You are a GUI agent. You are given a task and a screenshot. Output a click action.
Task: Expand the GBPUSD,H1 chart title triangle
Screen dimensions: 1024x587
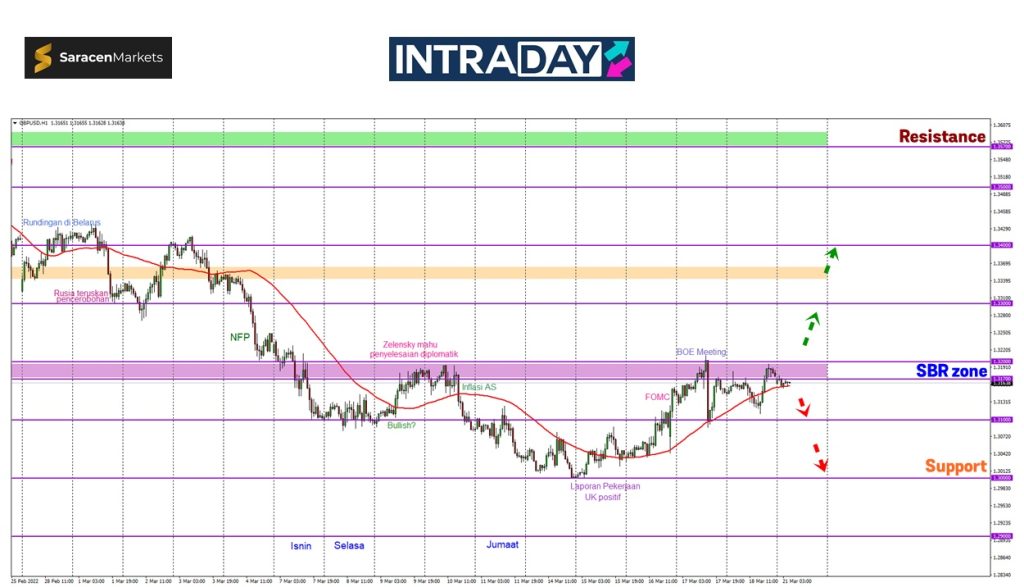pyautogui.click(x=15, y=123)
